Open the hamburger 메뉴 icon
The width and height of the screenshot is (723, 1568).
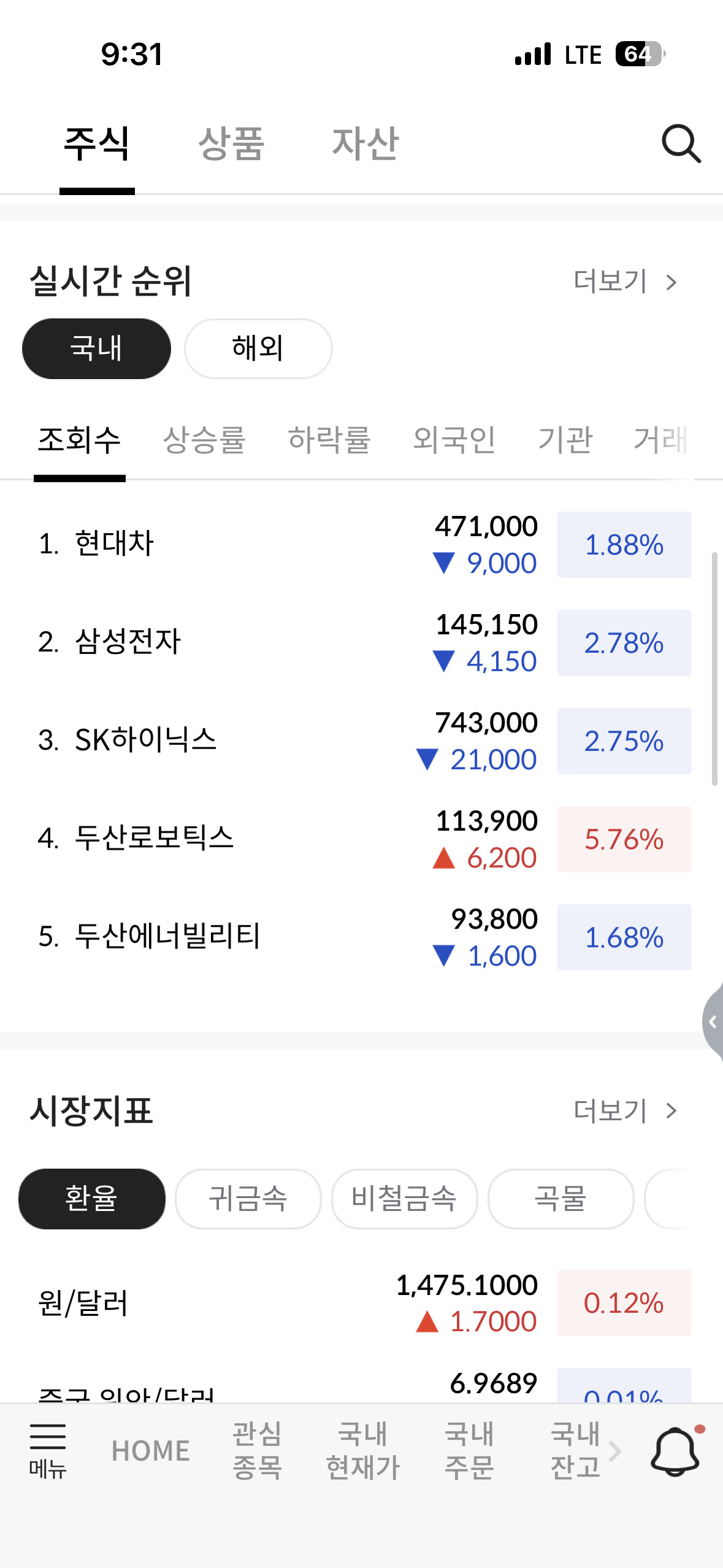click(x=48, y=1450)
